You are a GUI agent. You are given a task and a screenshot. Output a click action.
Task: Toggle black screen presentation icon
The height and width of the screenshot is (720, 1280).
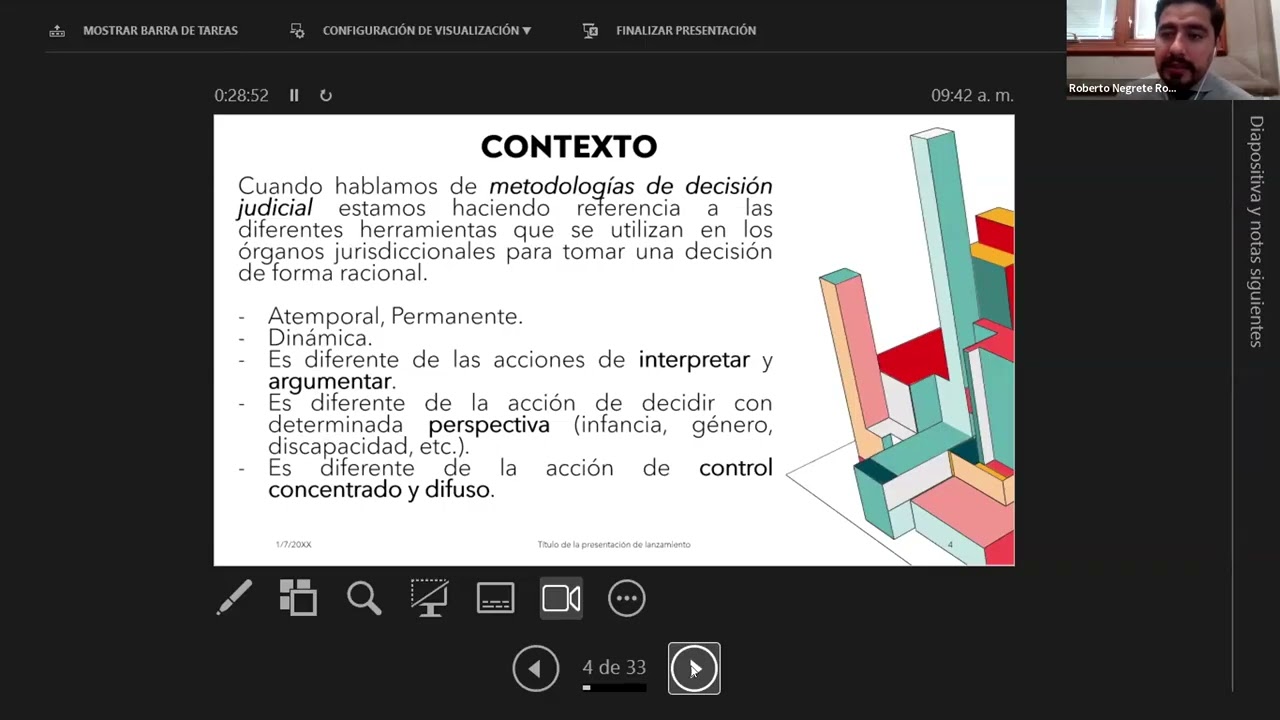point(430,598)
